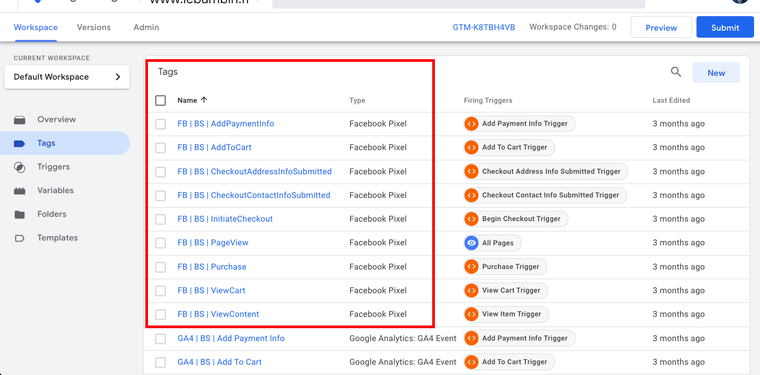Open the Versions tab
The image size is (760, 375).
(x=94, y=27)
